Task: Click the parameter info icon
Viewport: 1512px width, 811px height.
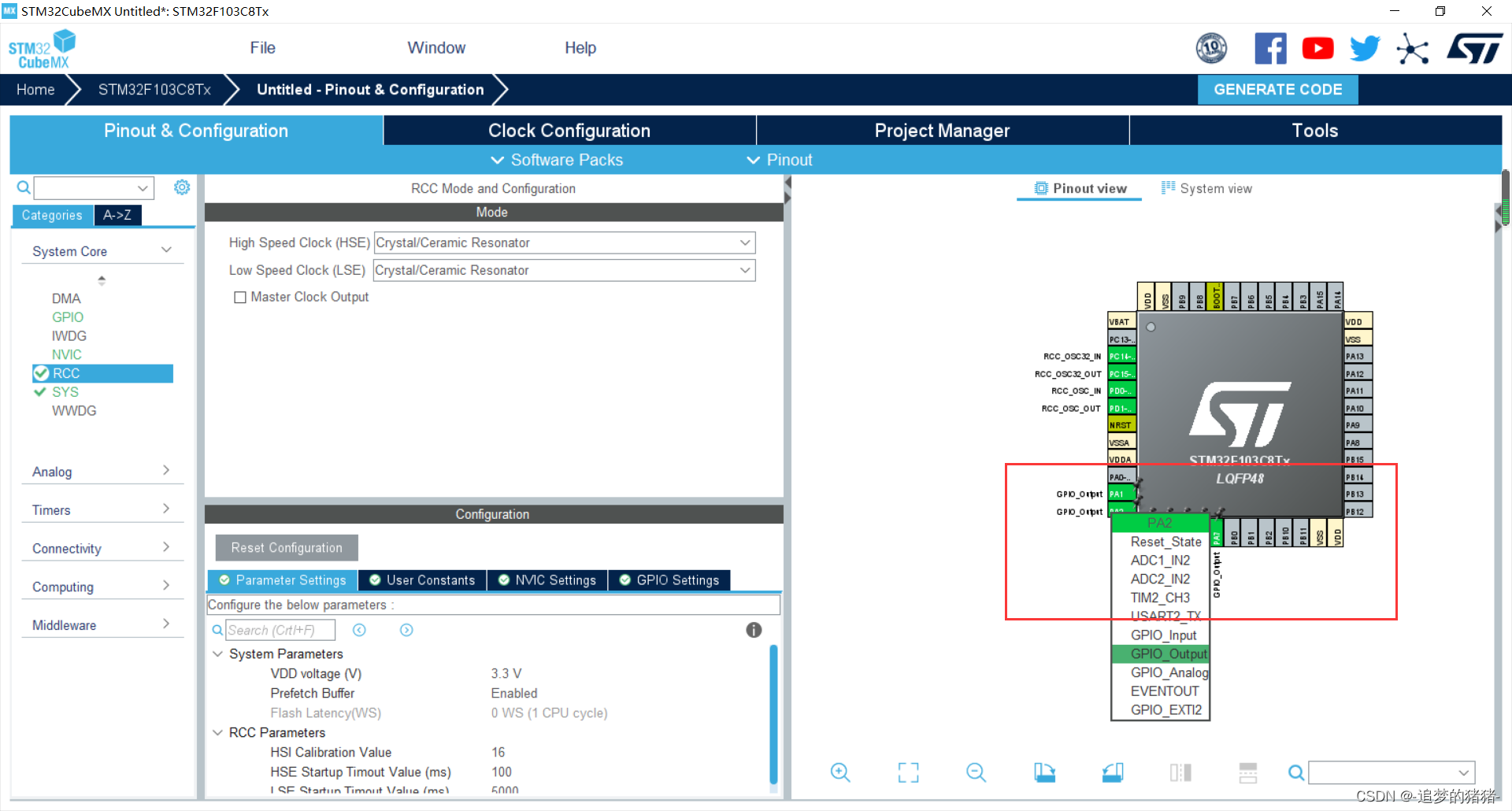Action: 754,630
